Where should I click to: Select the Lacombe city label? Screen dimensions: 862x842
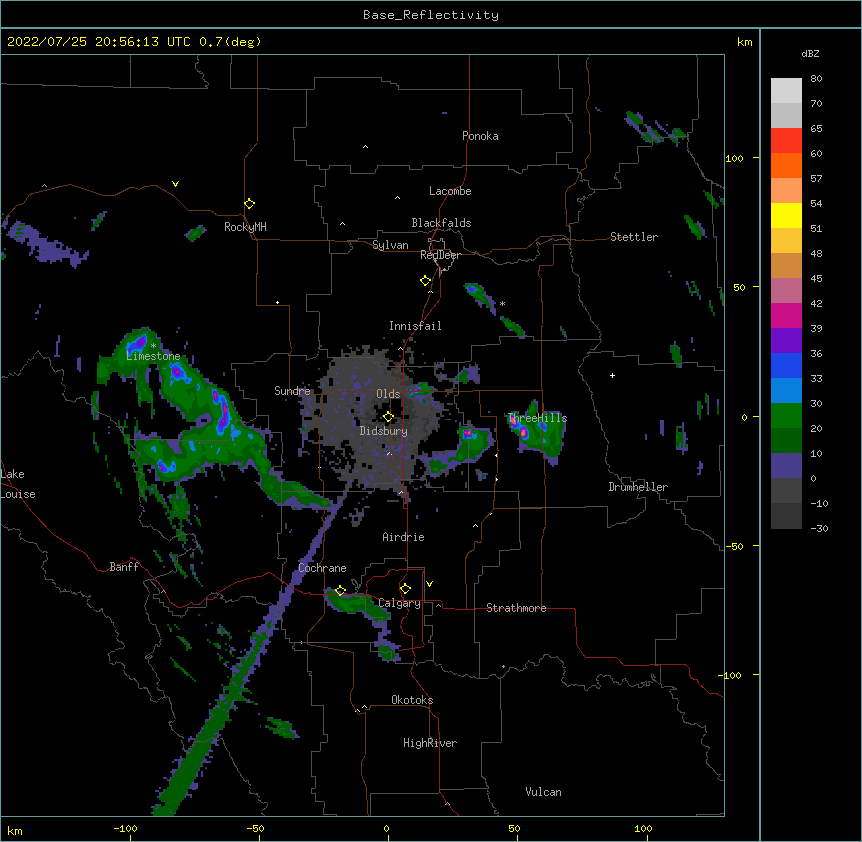(450, 191)
